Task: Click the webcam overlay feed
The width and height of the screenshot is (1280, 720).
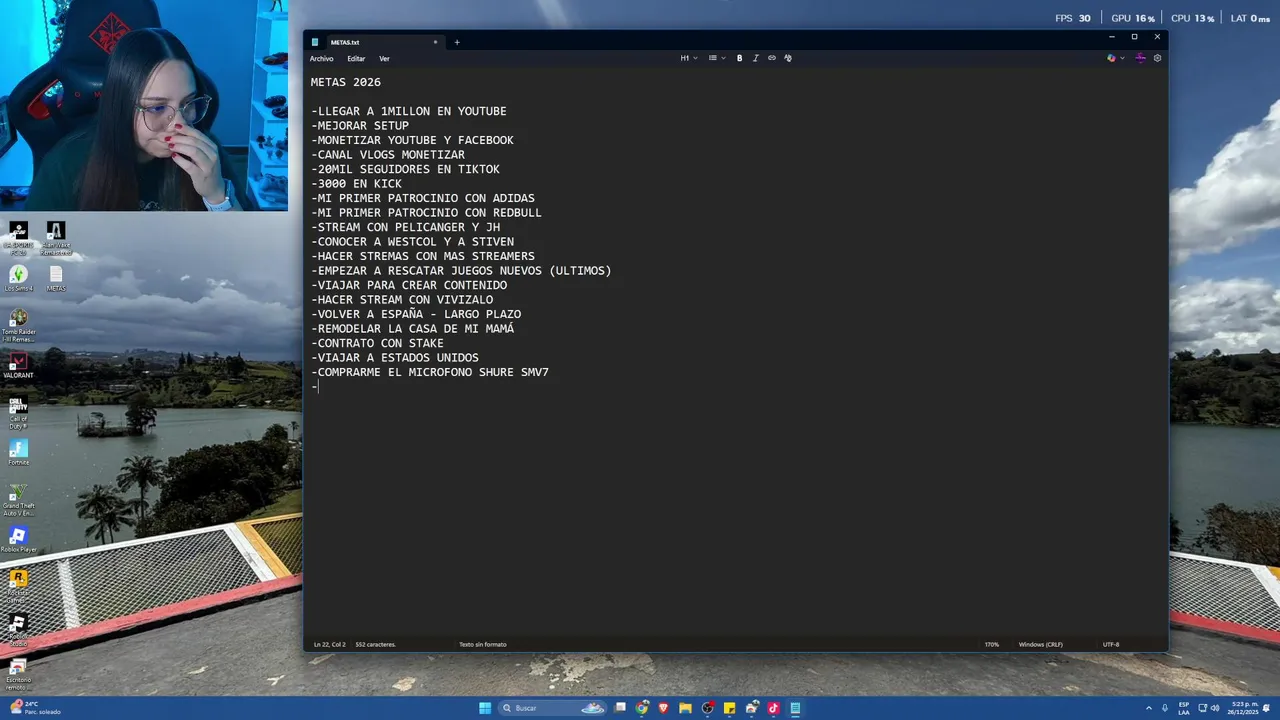Action: (144, 105)
